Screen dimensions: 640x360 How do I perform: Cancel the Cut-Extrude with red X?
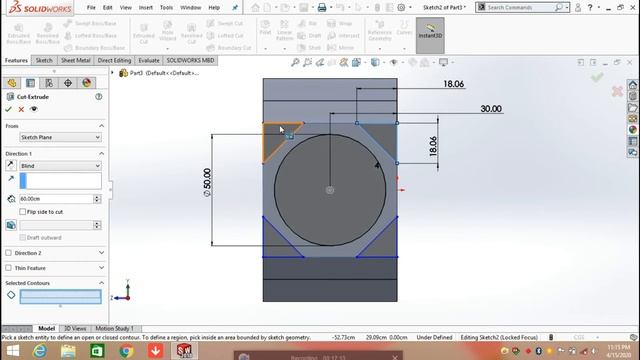[21, 109]
